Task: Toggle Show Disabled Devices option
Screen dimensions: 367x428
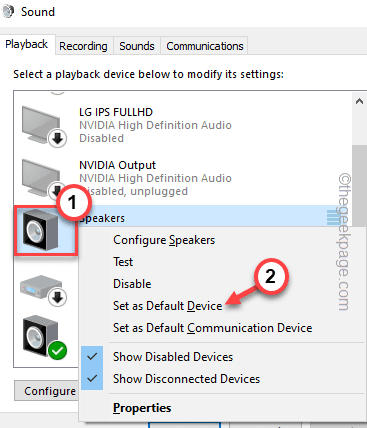Action: (173, 357)
